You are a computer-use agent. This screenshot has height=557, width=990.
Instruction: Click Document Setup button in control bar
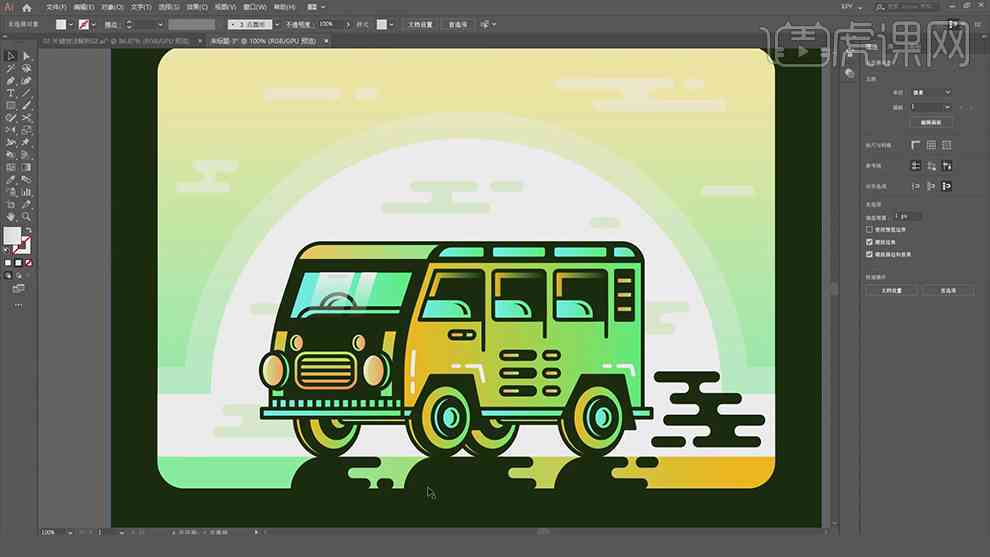pos(420,25)
